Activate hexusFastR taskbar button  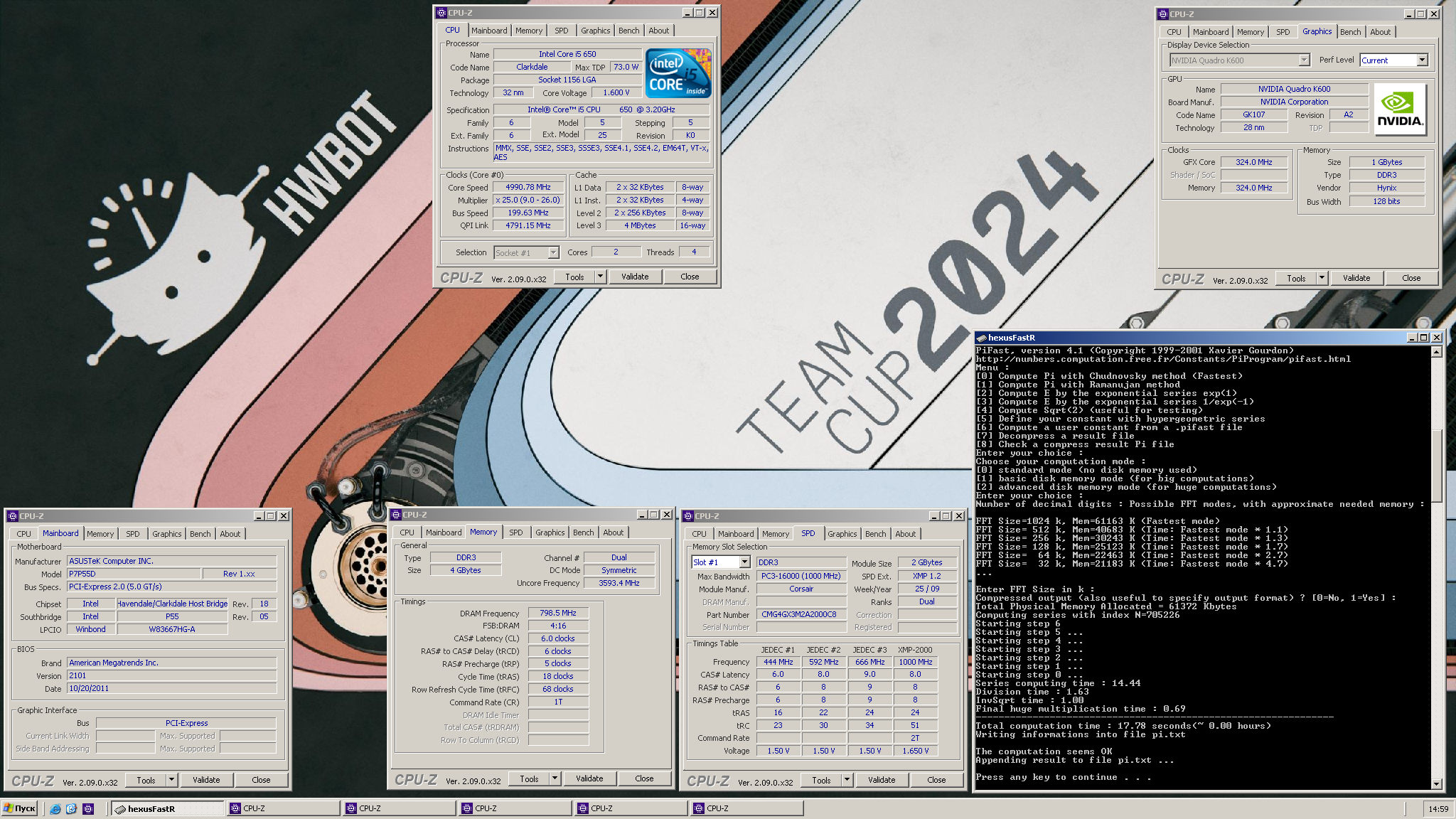tap(167, 808)
